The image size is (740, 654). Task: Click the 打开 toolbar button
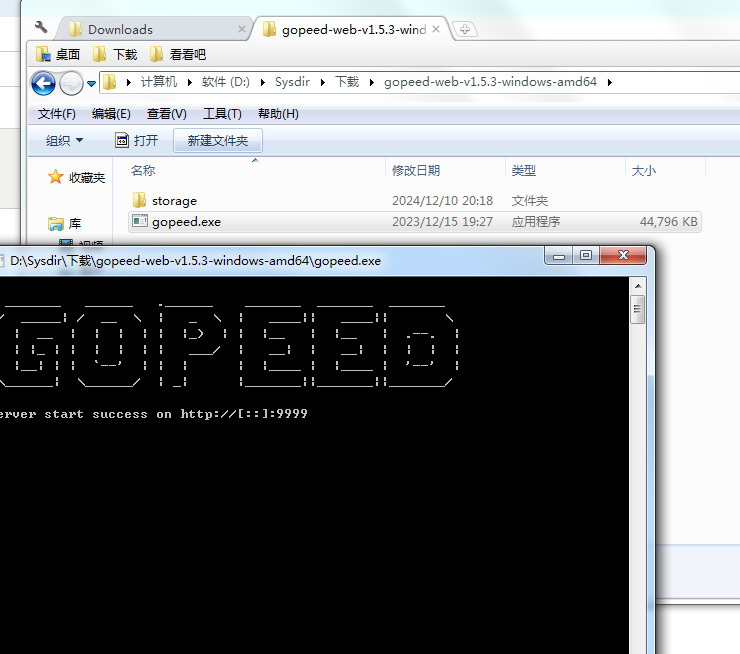coord(137,141)
